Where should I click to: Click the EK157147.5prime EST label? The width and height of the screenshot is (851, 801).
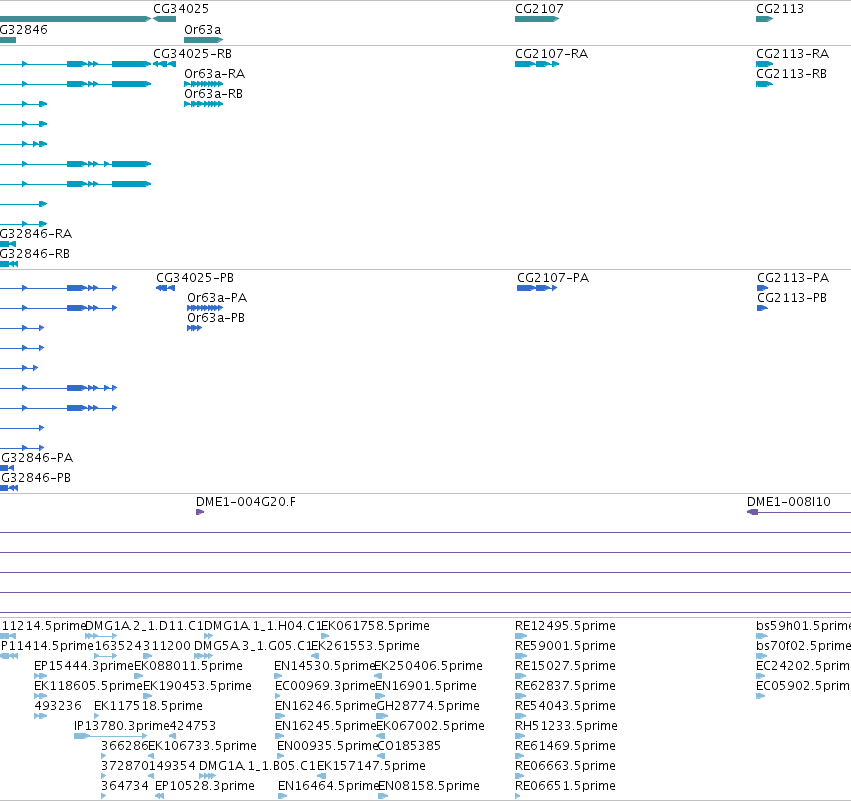click(x=371, y=766)
